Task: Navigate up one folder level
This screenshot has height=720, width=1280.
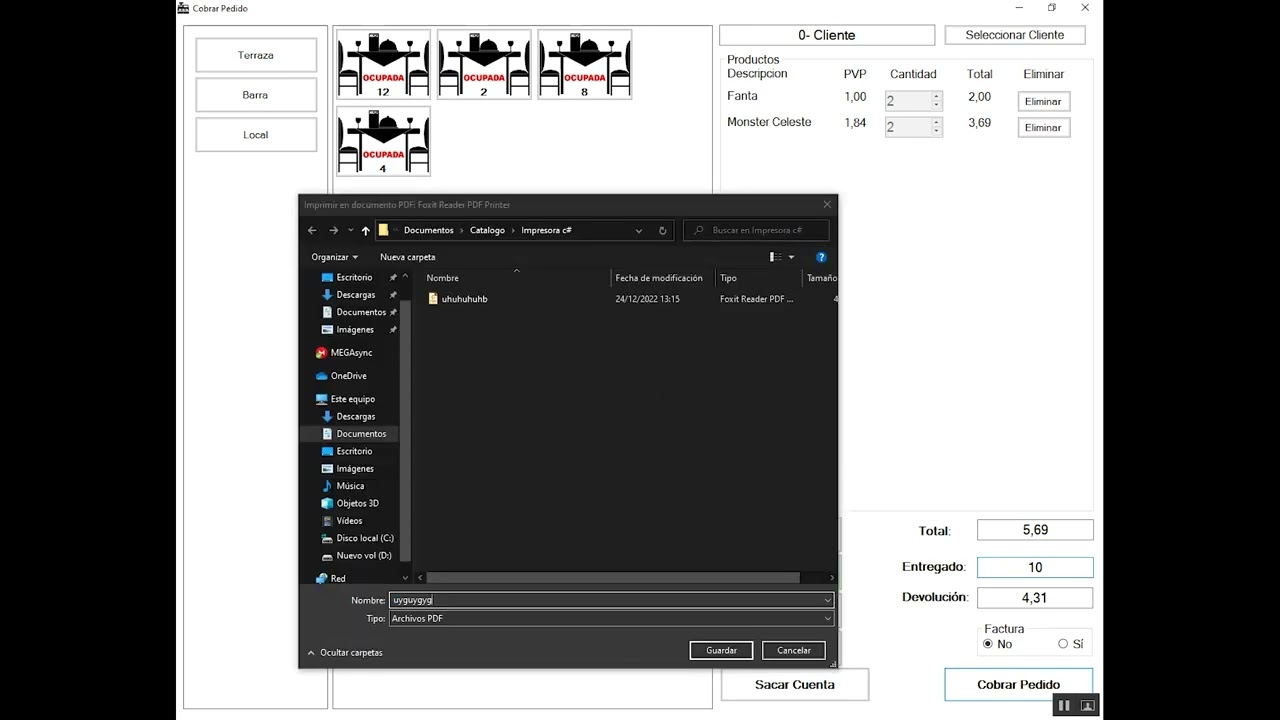Action: coord(366,230)
